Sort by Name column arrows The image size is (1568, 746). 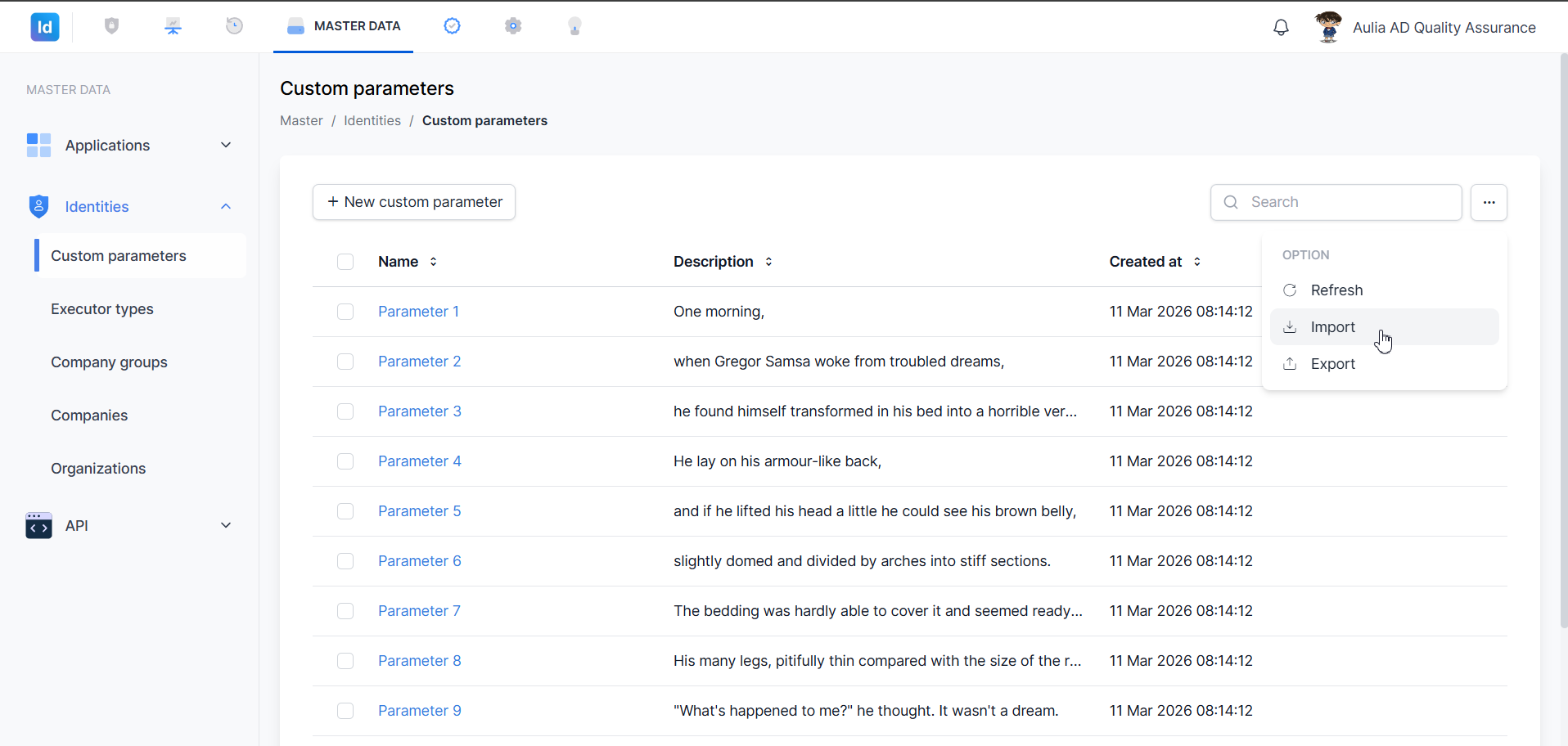[x=433, y=262]
